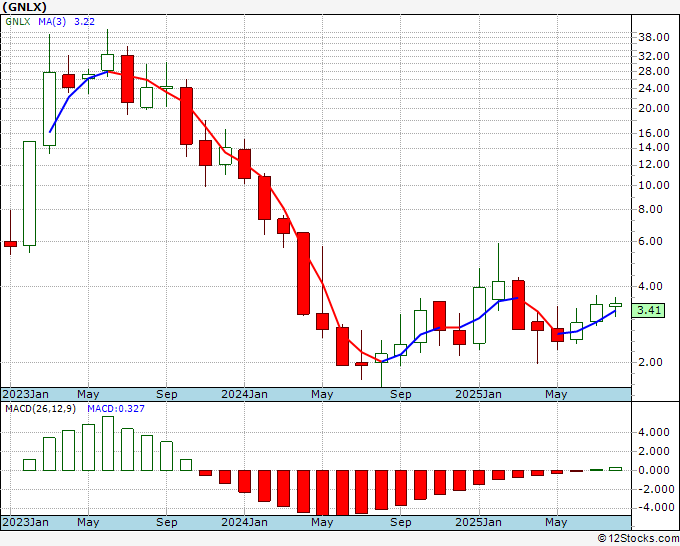This screenshot has width=680, height=546.
Task: Click the 32.00 price axis label
Action: click(654, 56)
